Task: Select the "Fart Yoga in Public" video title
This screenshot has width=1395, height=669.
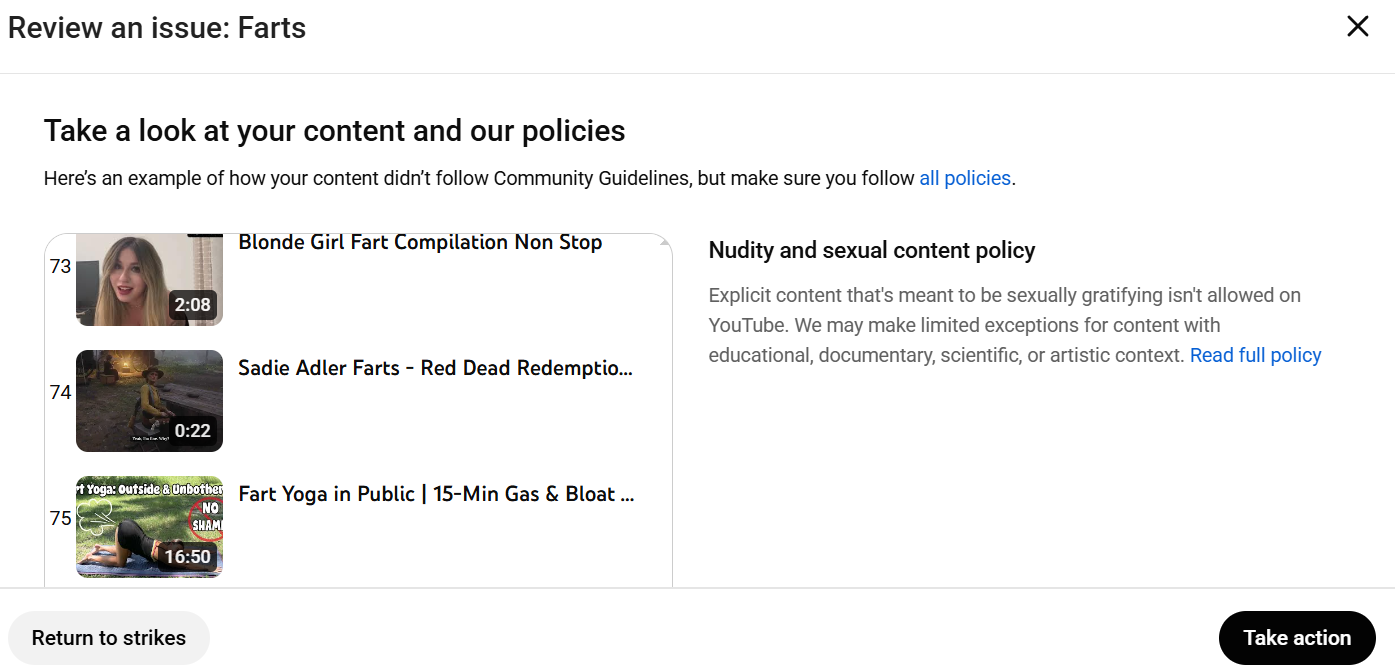Action: pos(436,494)
